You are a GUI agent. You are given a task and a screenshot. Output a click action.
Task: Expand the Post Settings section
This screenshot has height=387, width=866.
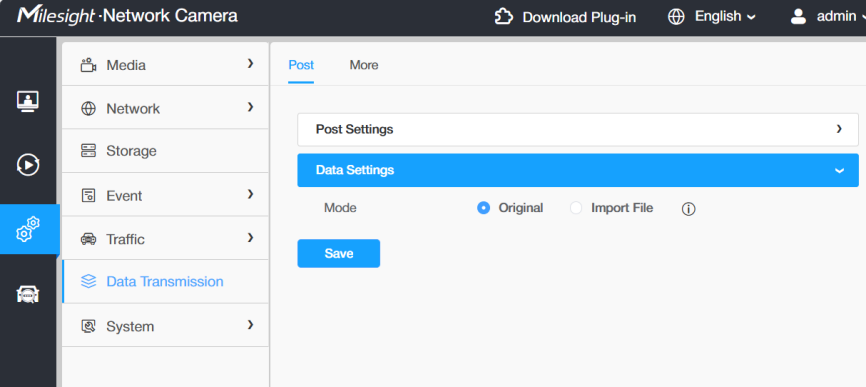(x=578, y=130)
